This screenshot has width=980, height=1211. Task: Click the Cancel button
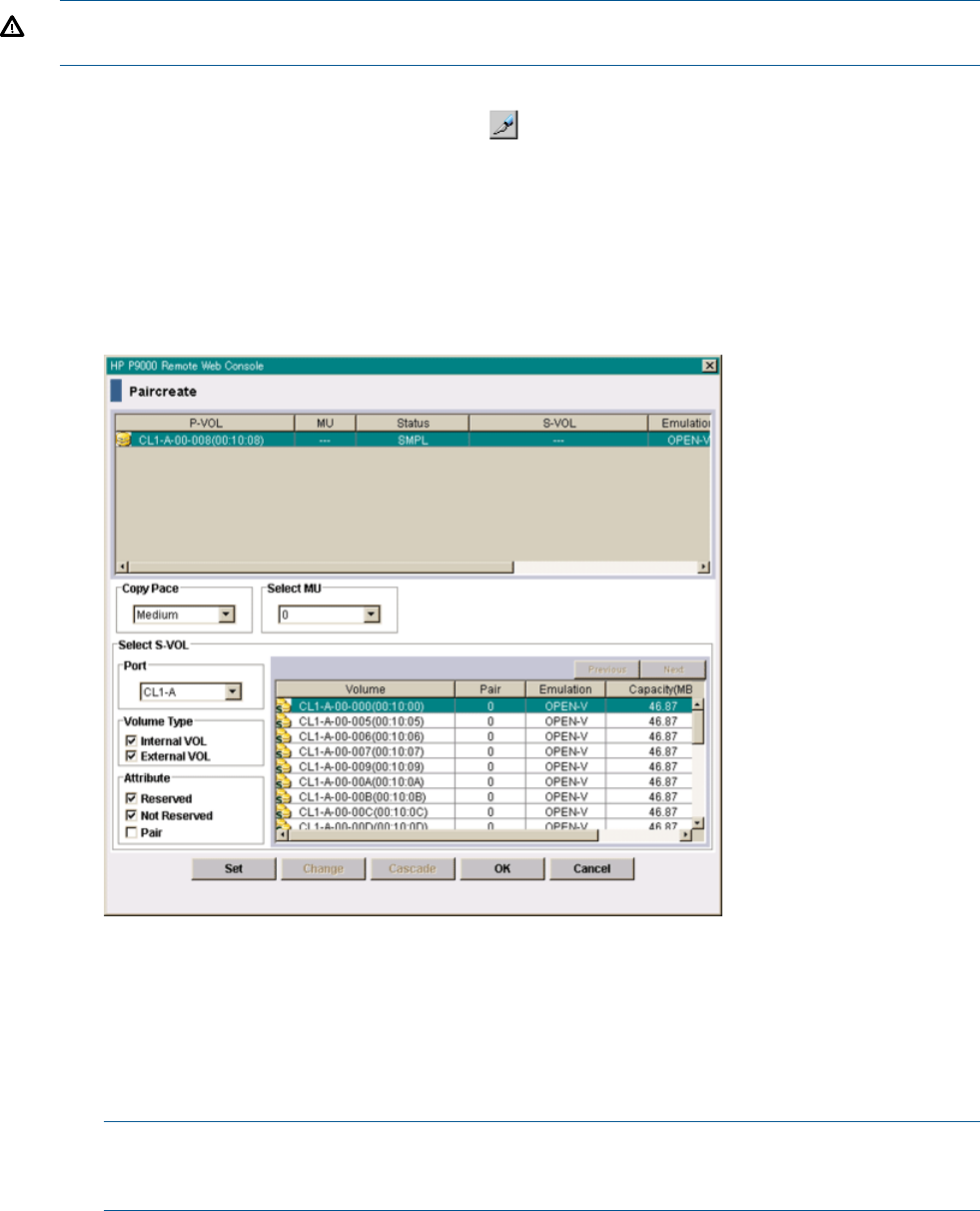tap(591, 868)
